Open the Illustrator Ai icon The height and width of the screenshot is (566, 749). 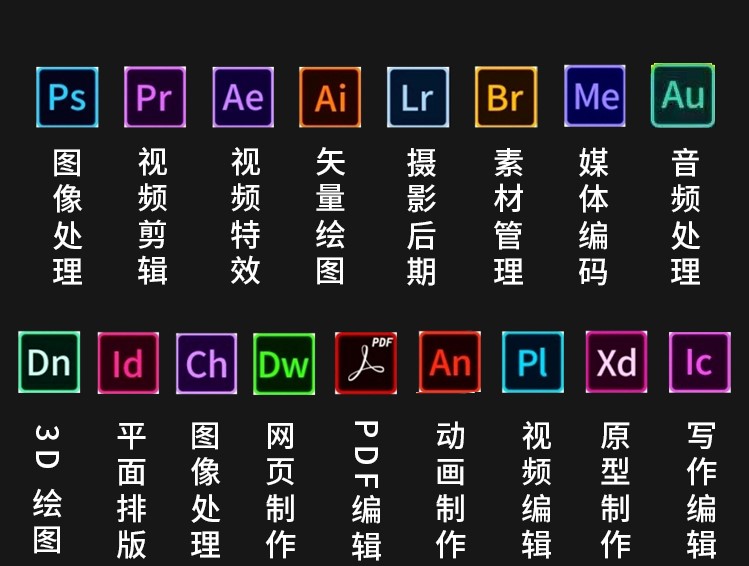pyautogui.click(x=330, y=97)
